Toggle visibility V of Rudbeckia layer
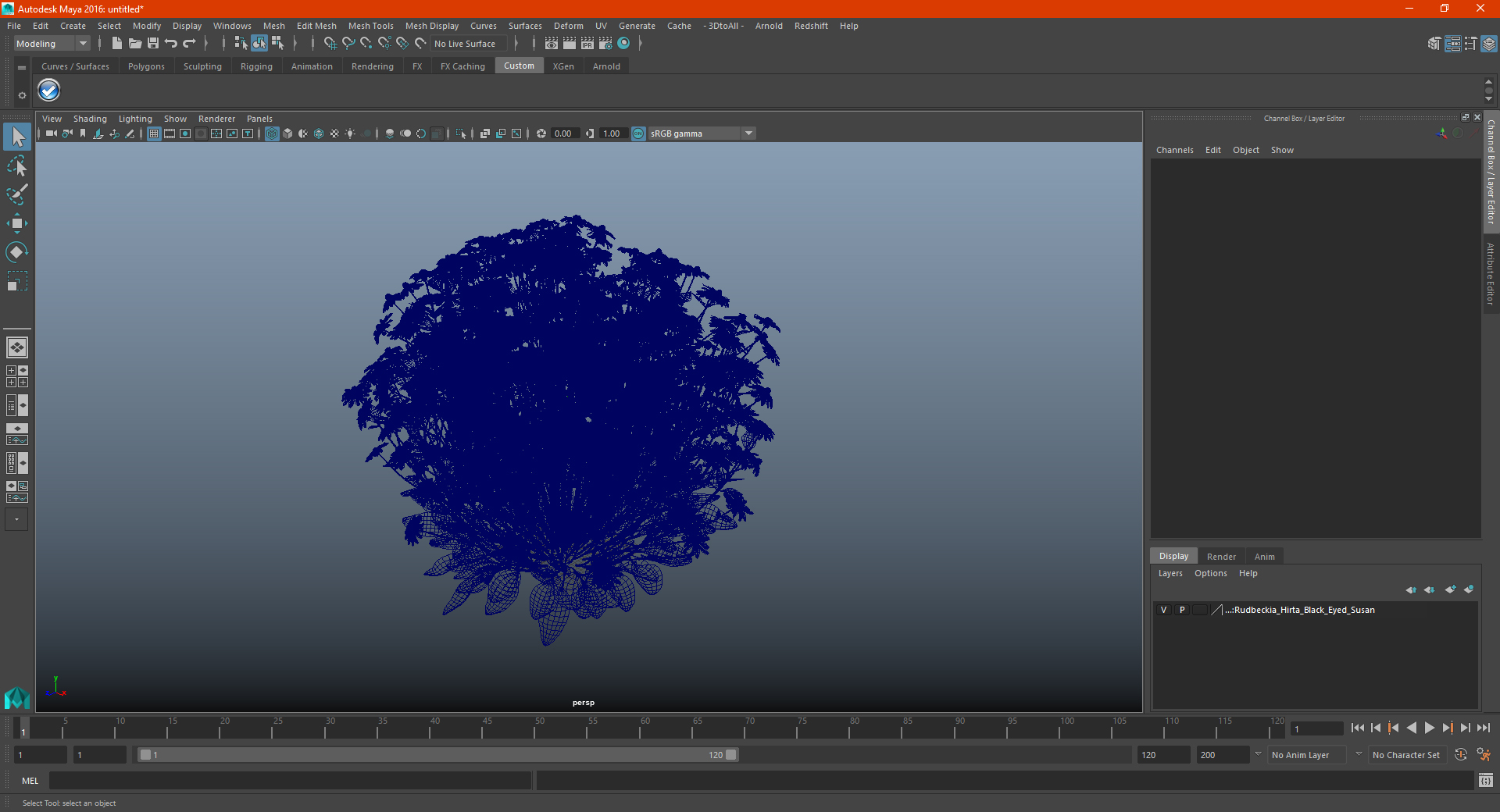The width and height of the screenshot is (1500, 812). [1164, 610]
